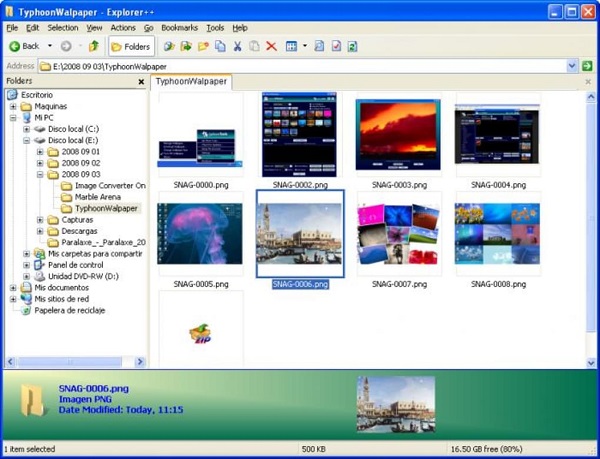This screenshot has width=600, height=459.
Task: Select the SNAG-0005.png jellyfish thumbnail
Action: coord(200,234)
